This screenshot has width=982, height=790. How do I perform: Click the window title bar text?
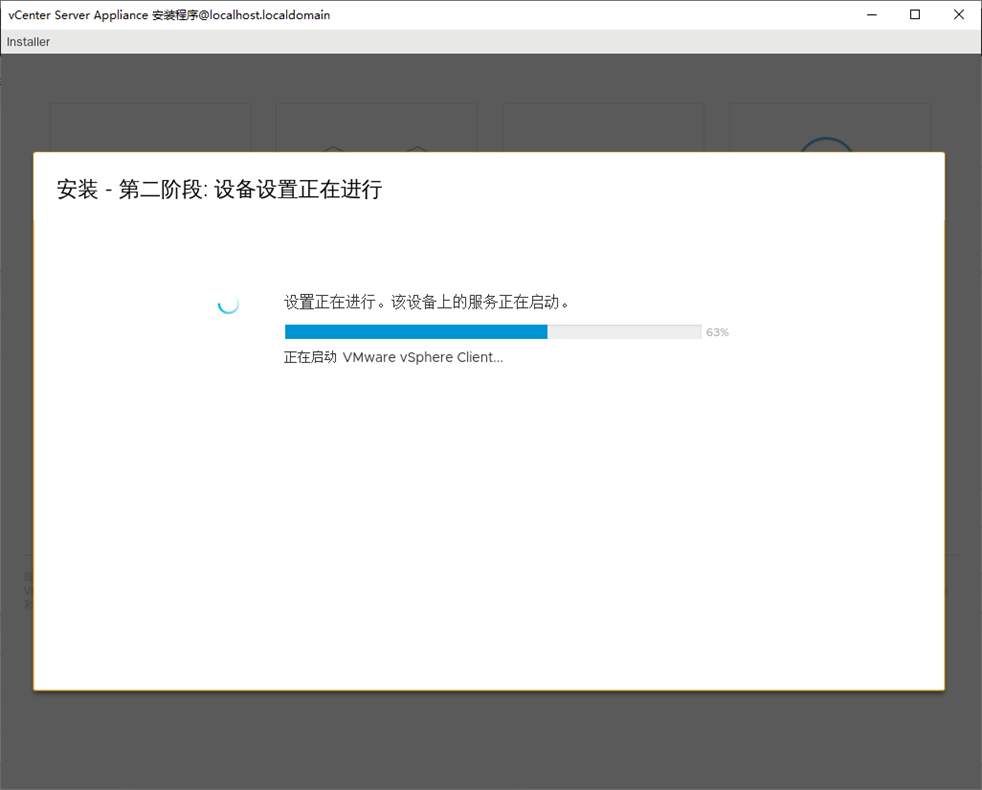(x=169, y=15)
